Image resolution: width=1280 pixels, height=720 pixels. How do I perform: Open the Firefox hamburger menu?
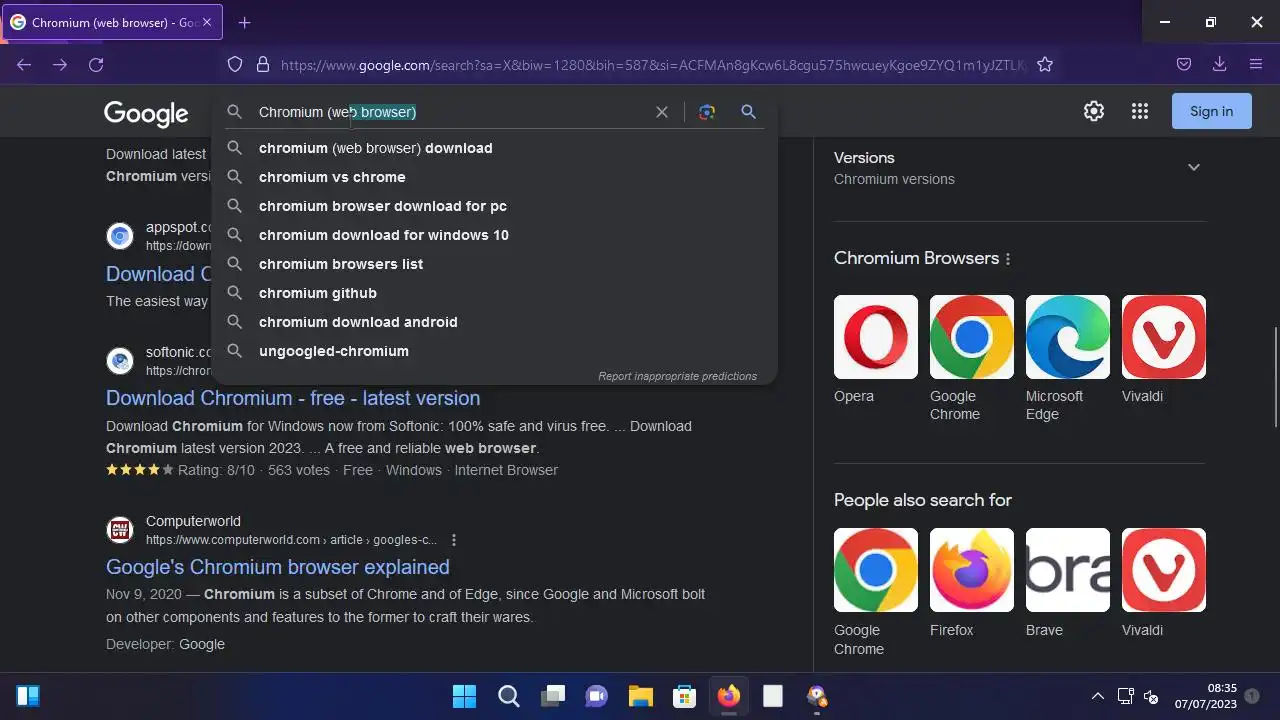[x=1256, y=64]
